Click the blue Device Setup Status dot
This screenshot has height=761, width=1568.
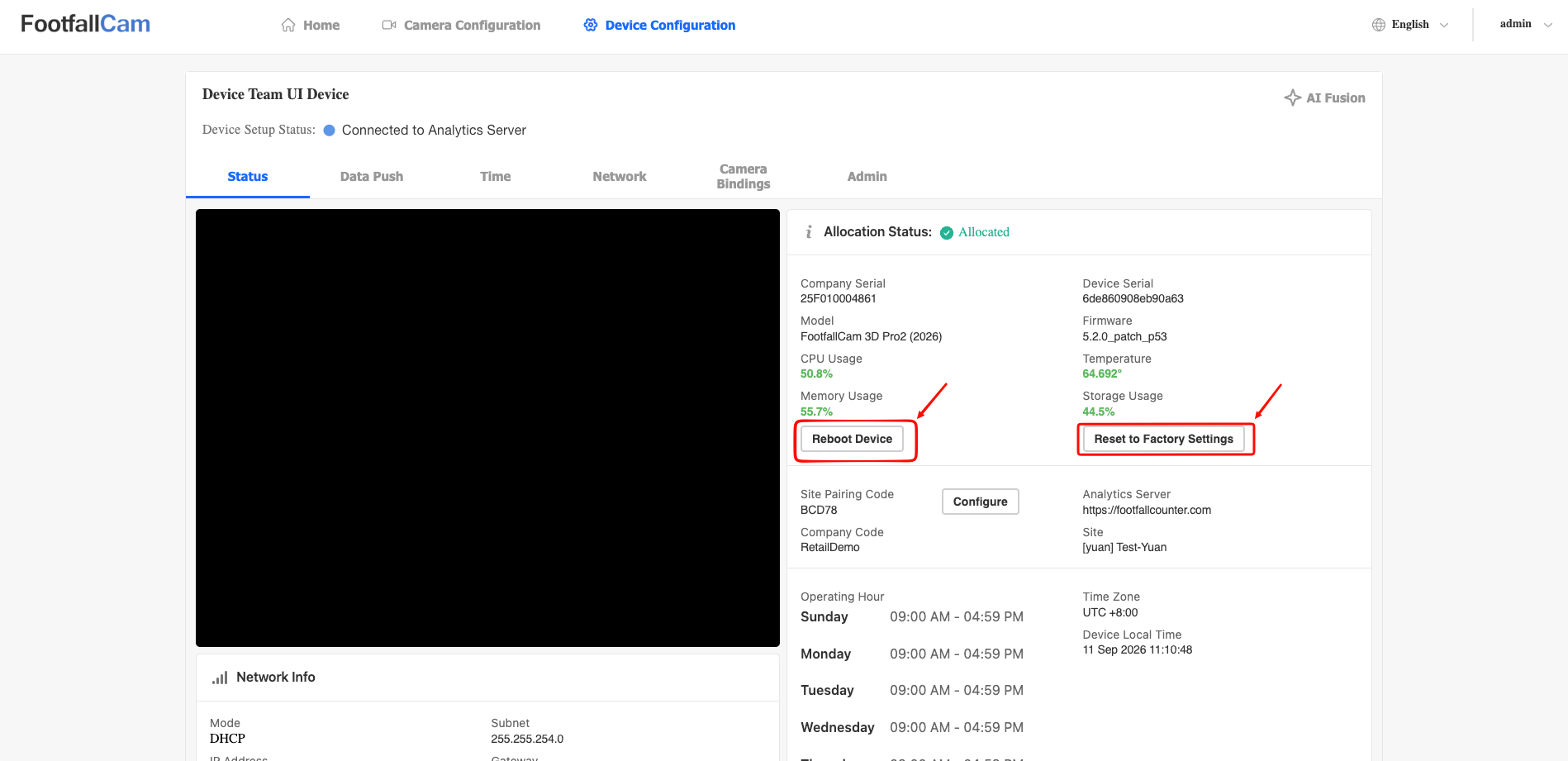point(329,131)
